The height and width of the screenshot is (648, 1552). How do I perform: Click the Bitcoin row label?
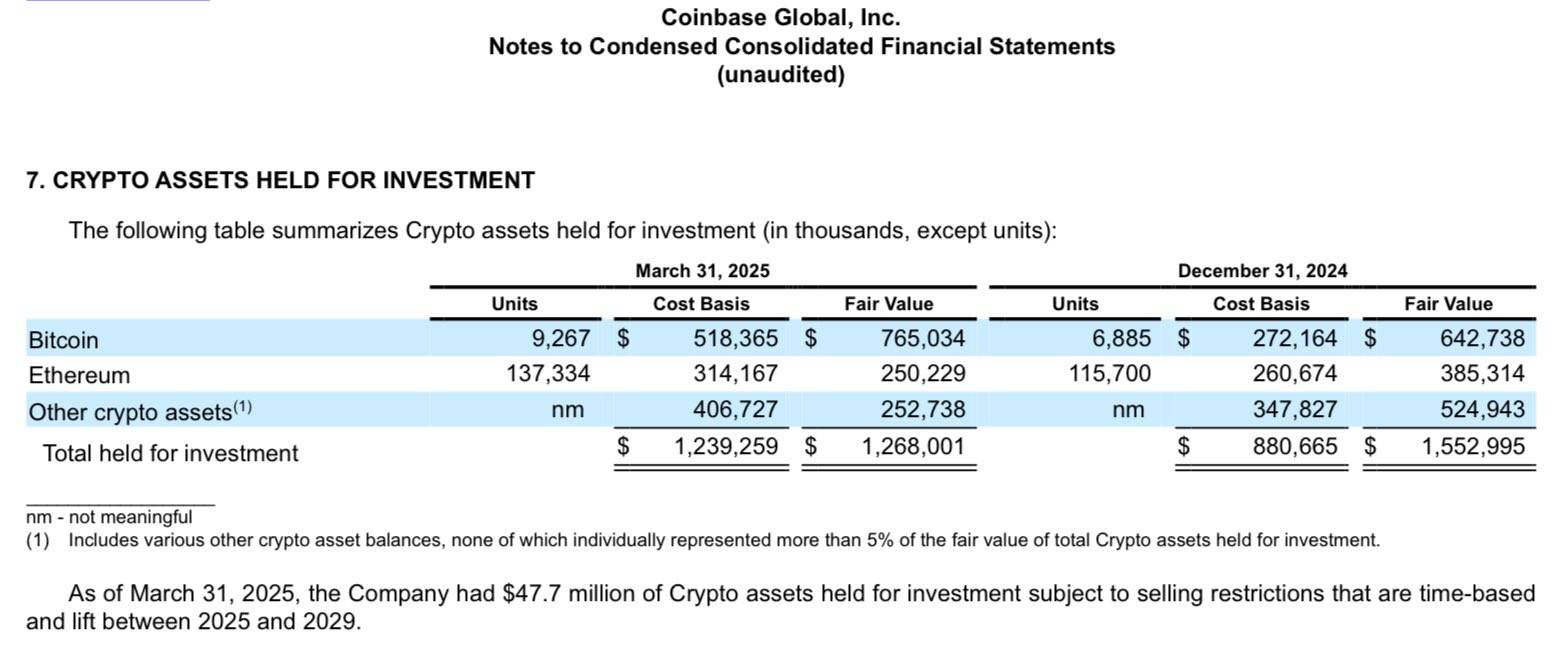pos(63,340)
